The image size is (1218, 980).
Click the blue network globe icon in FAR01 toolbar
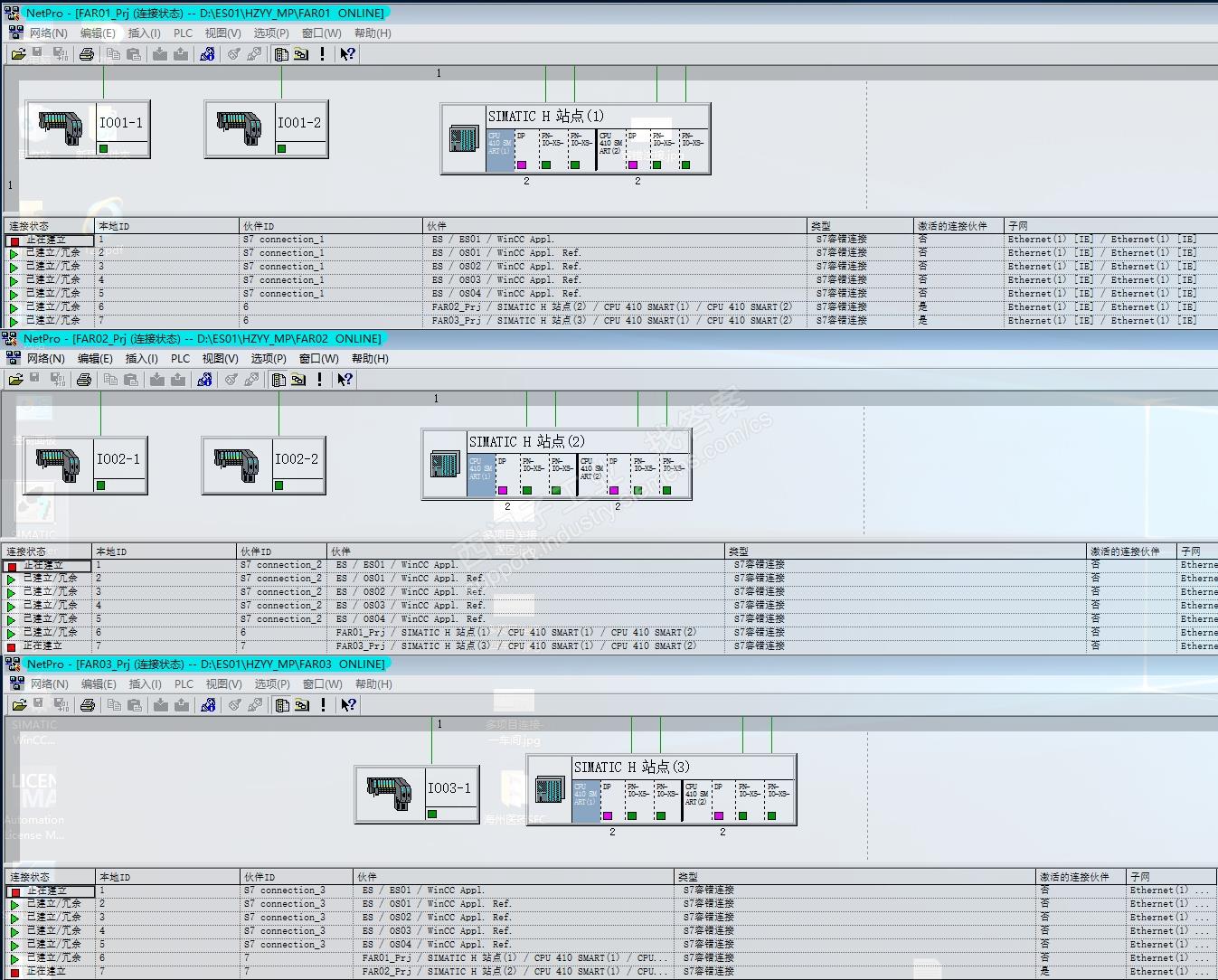pos(207,54)
